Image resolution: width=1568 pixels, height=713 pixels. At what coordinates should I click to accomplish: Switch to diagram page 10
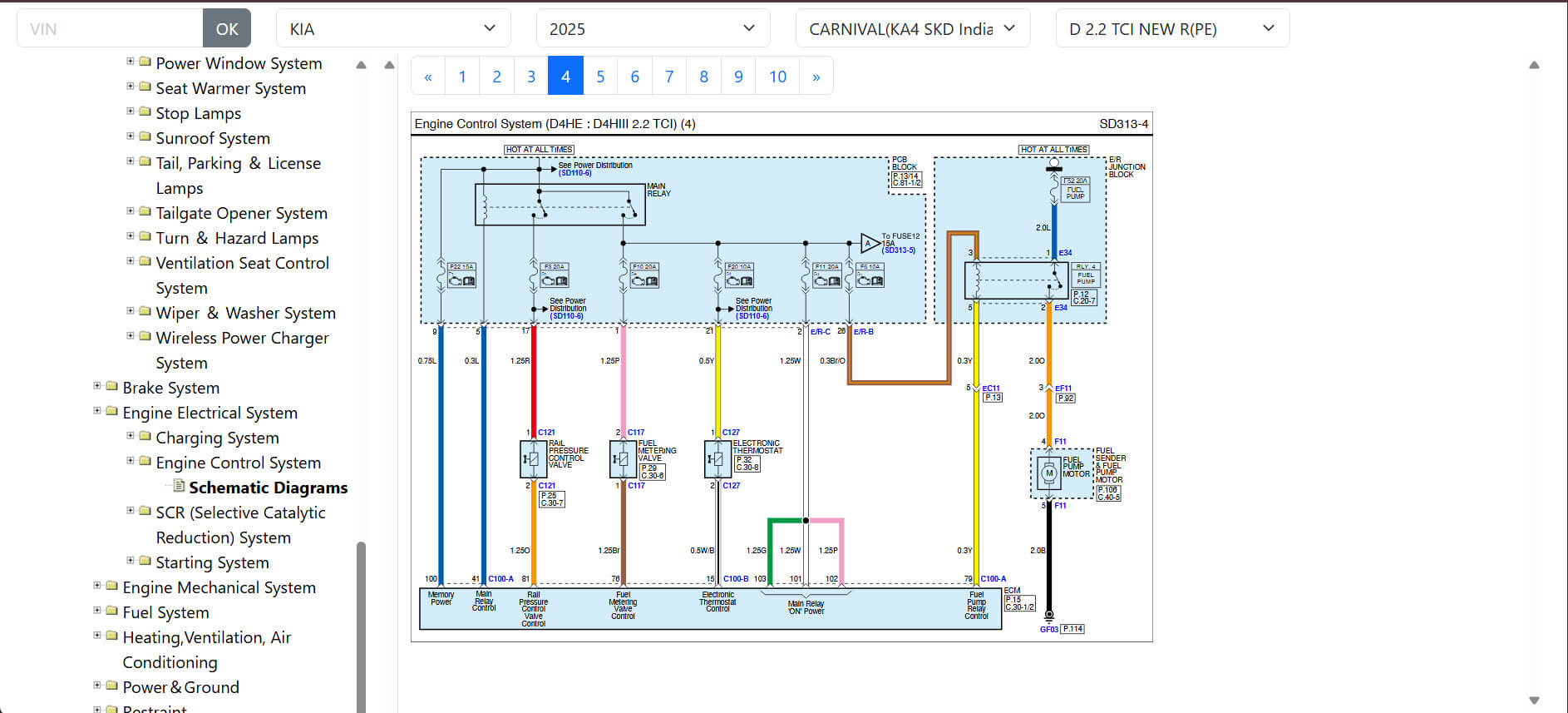click(777, 77)
